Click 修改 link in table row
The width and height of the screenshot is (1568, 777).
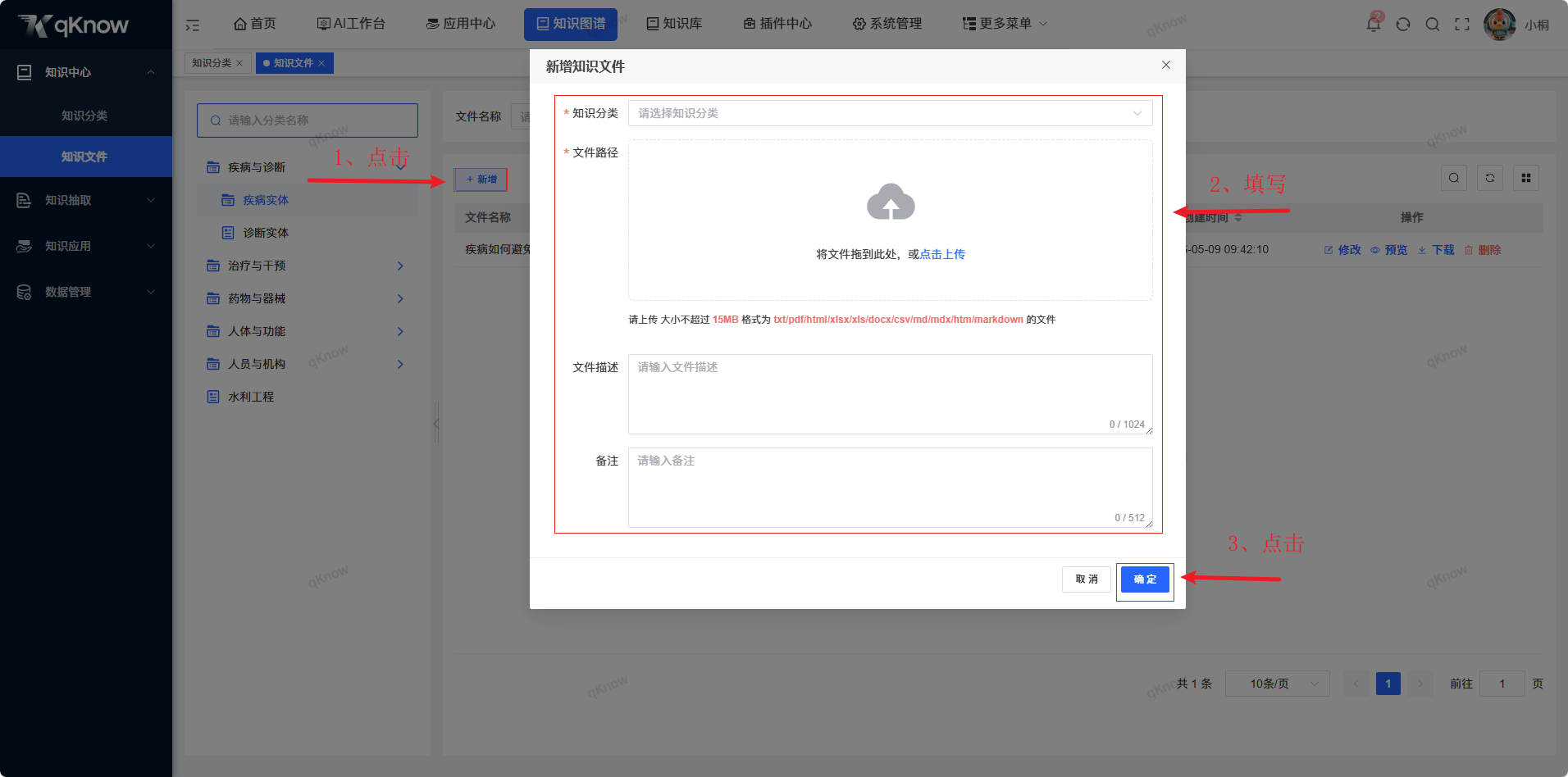1342,250
